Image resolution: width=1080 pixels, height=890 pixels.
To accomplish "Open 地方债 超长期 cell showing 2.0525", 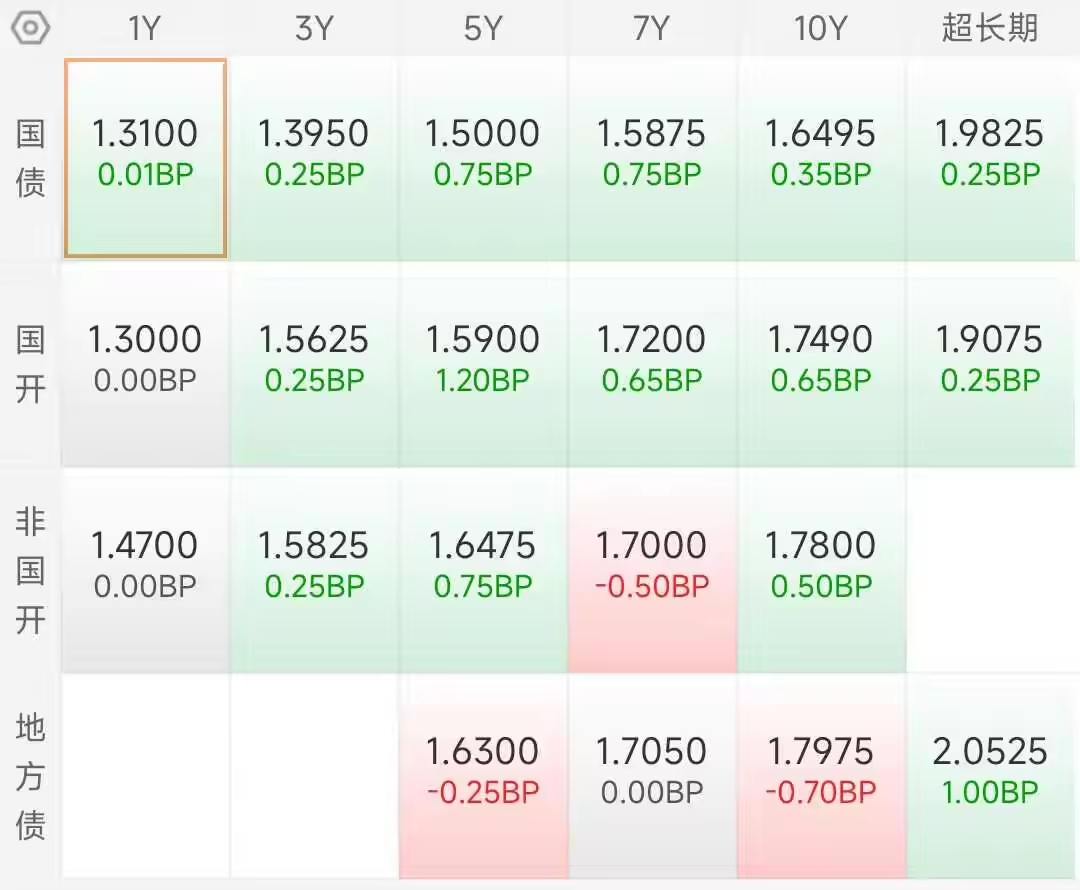I will (990, 776).
